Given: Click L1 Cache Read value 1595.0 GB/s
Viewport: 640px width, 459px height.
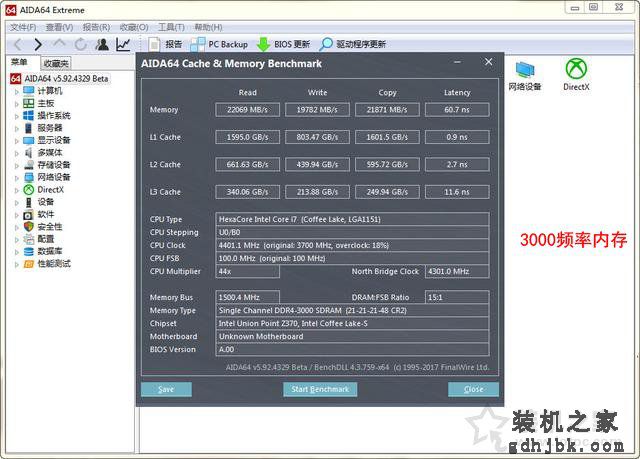Looking at the screenshot, I should (247, 137).
